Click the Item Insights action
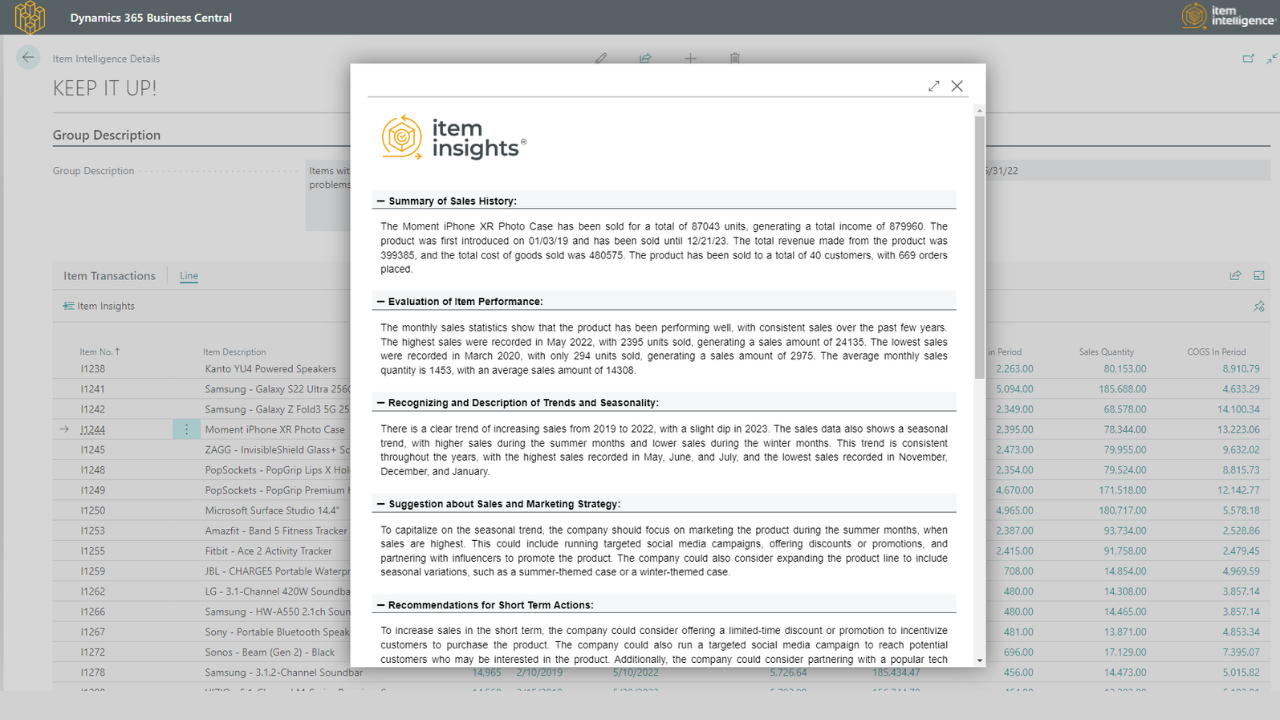 coord(98,306)
